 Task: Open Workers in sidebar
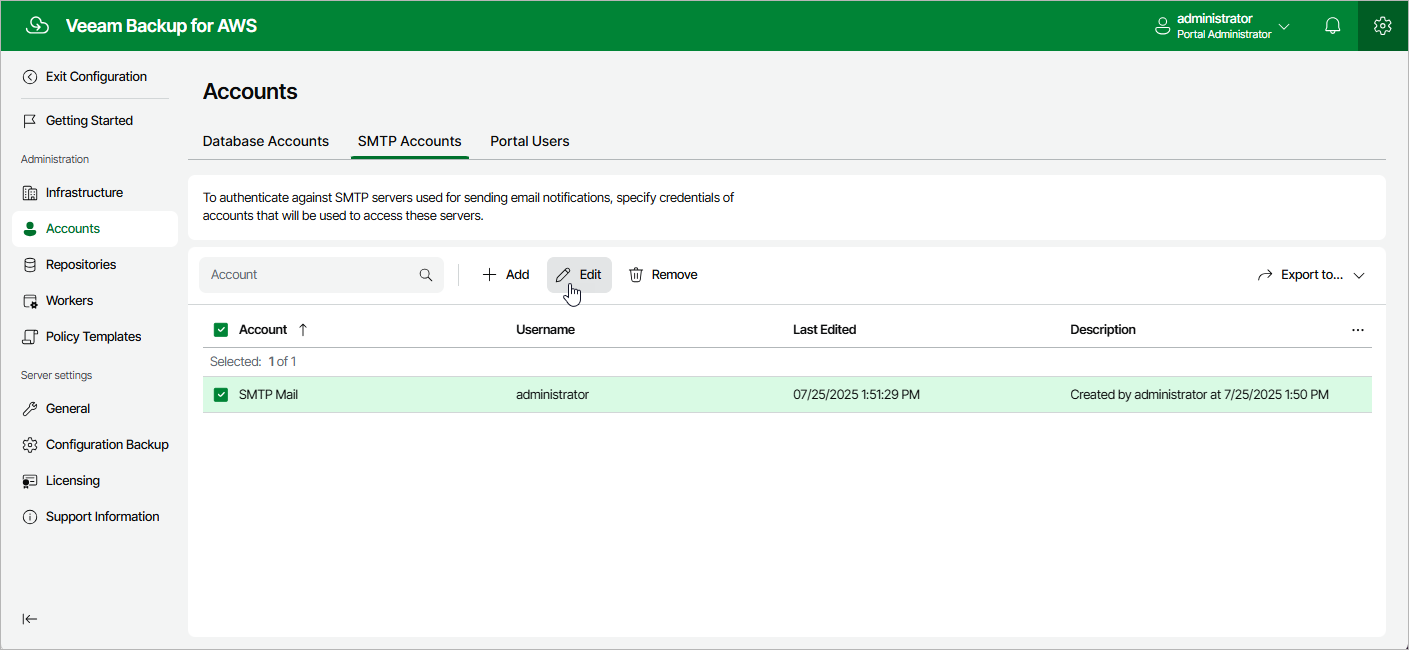click(69, 301)
